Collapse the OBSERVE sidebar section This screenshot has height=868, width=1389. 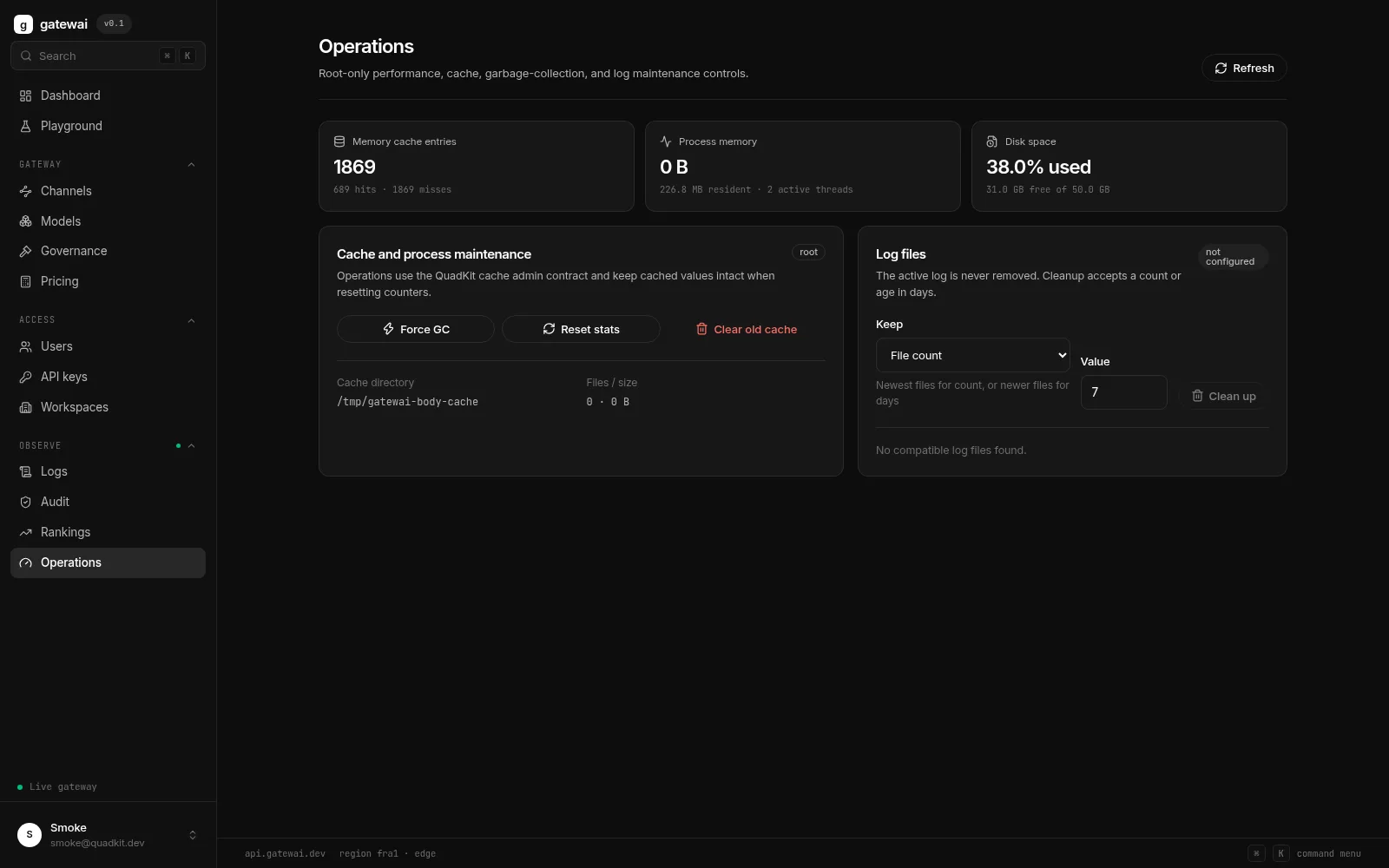tap(191, 446)
